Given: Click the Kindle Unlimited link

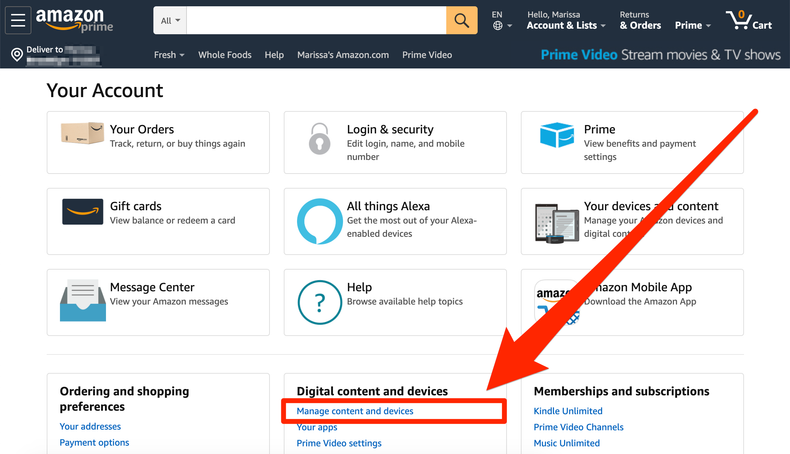Looking at the screenshot, I should coord(568,411).
